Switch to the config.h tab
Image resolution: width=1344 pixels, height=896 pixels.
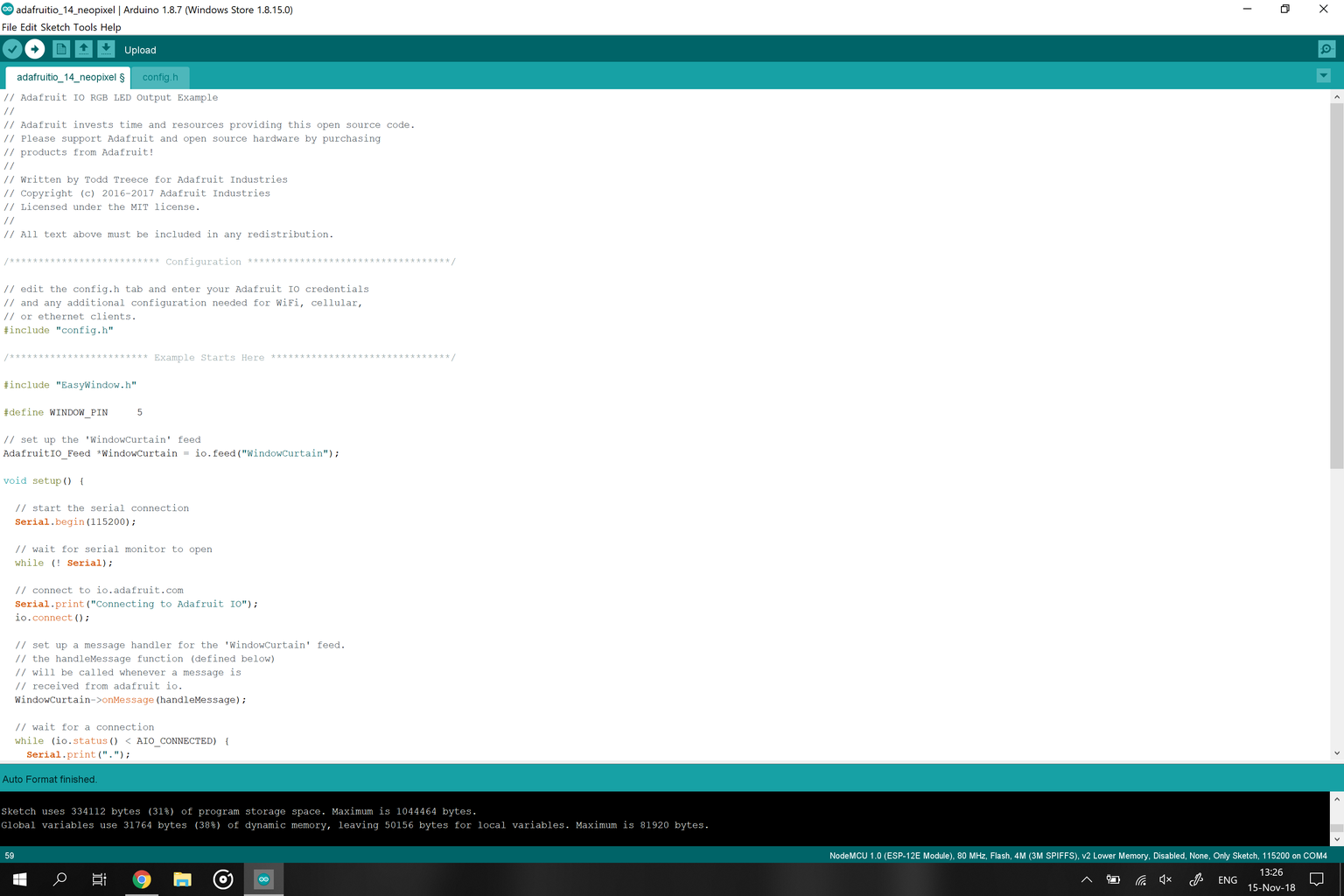160,77
